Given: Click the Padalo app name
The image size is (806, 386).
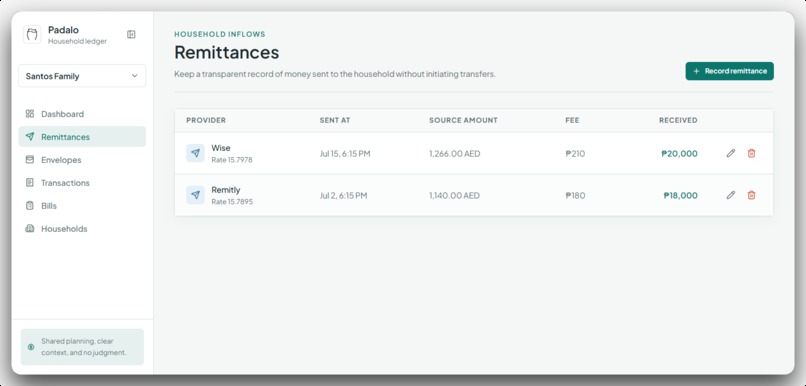Looking at the screenshot, I should click(63, 30).
